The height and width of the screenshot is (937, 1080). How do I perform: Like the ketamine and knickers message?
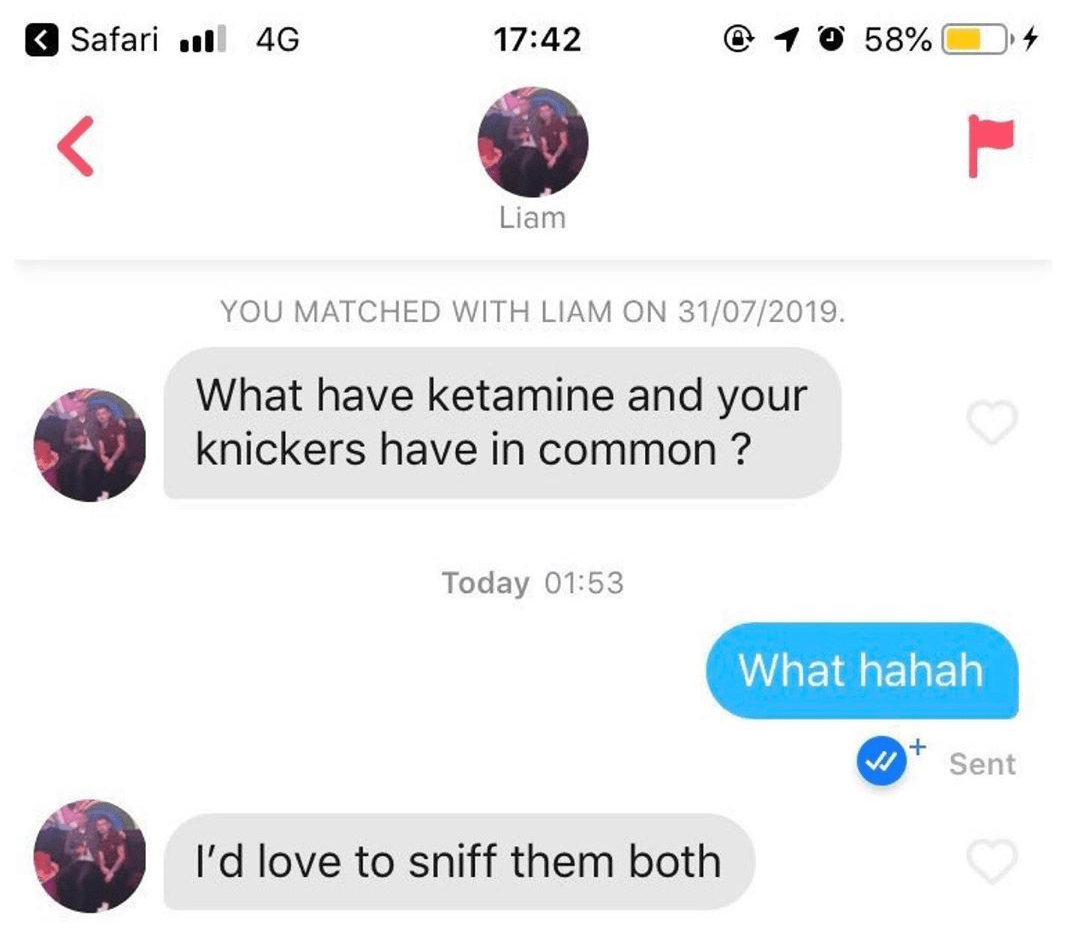(x=992, y=422)
